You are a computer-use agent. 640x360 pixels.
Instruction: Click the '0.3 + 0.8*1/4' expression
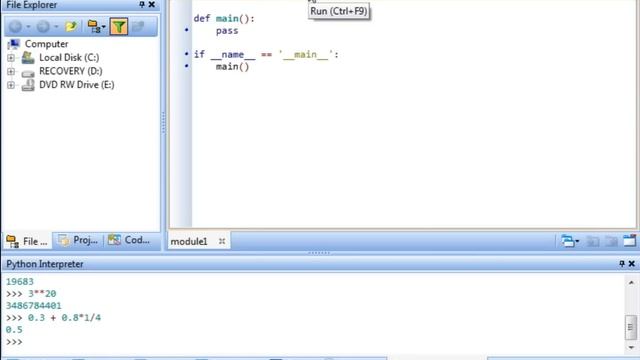tap(64, 318)
